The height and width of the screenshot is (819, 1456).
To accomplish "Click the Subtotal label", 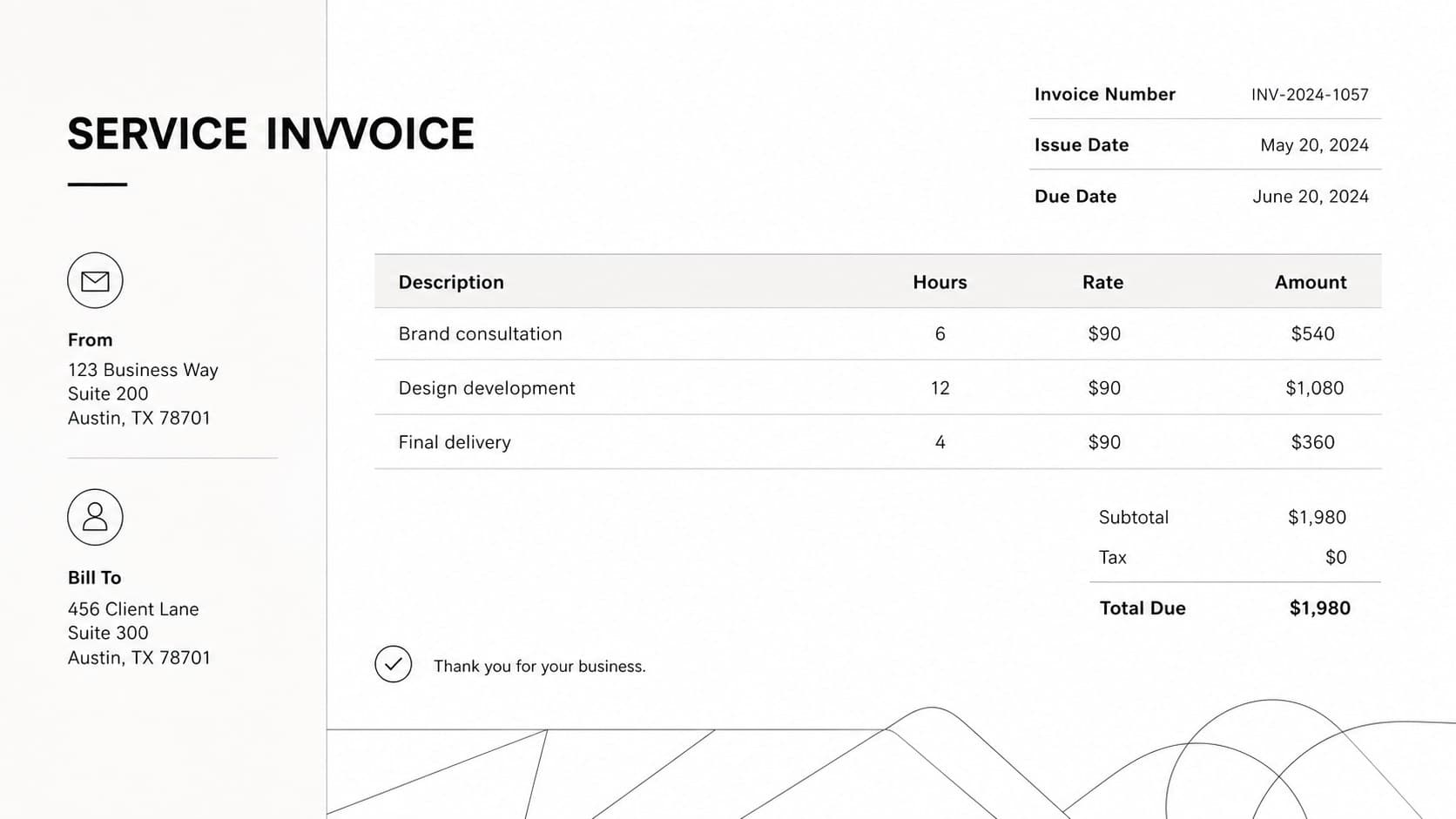I will point(1133,517).
